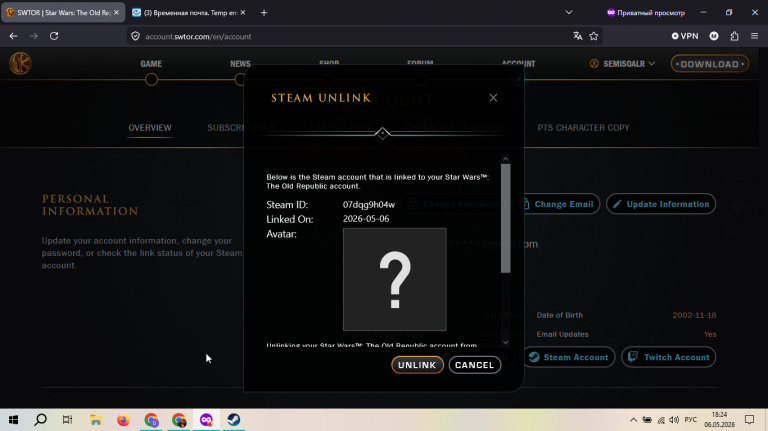Switch to the Temp email browser tab
This screenshot has height=431, width=768.
(x=188, y=13)
